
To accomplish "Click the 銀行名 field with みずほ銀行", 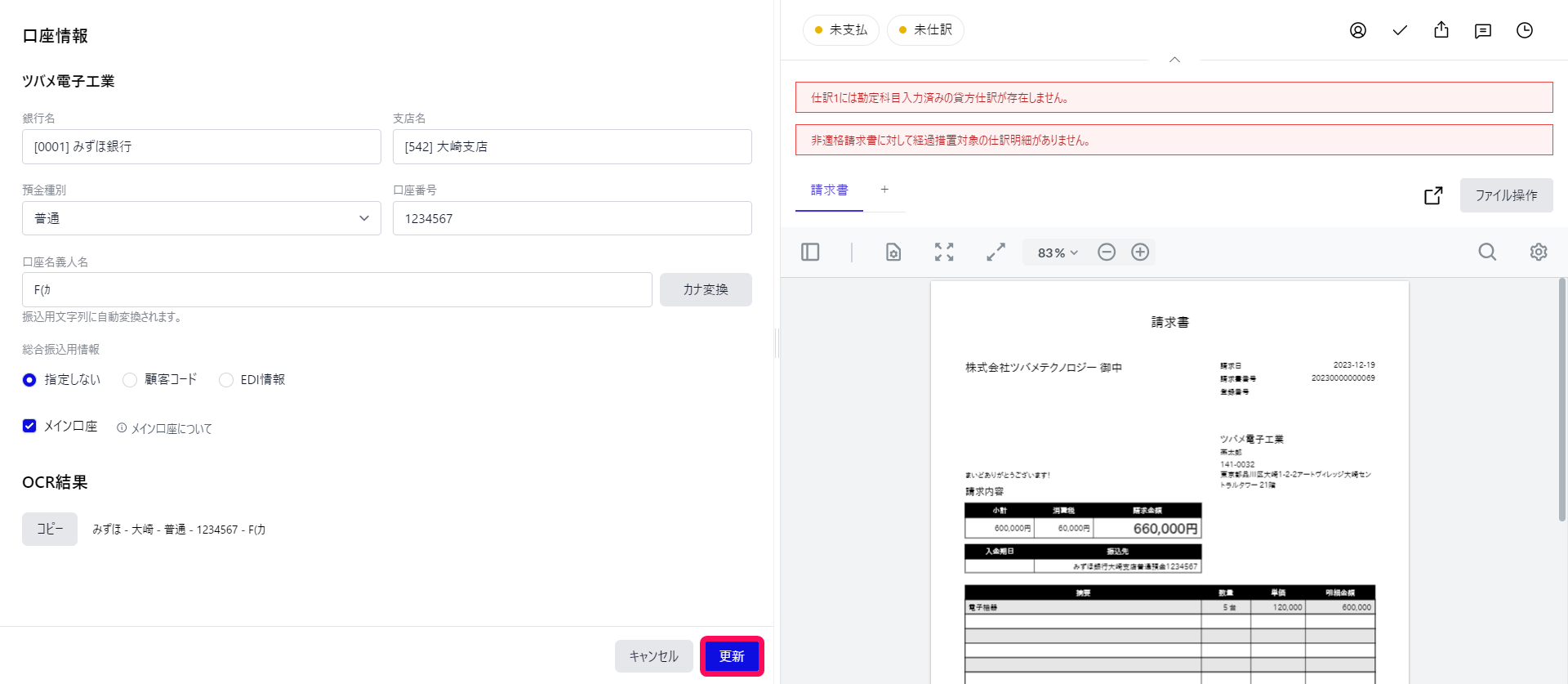I will 202,146.
